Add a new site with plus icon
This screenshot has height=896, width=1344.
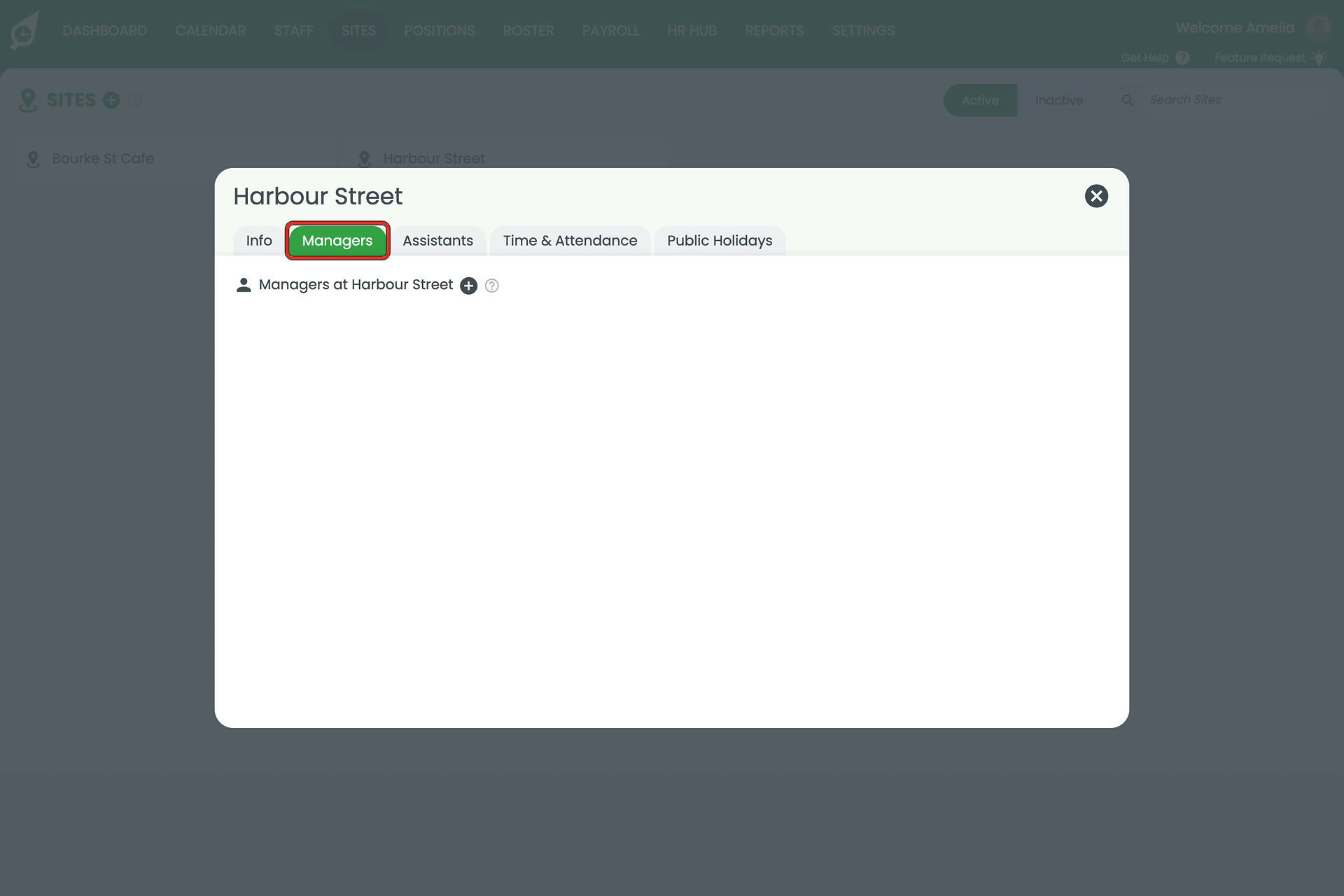coord(111,100)
